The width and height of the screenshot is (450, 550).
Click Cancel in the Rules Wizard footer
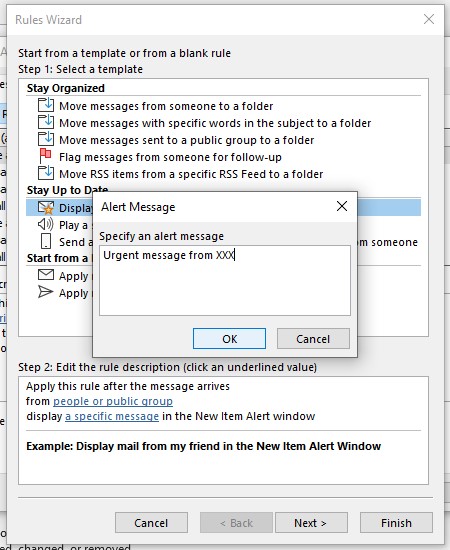click(151, 523)
